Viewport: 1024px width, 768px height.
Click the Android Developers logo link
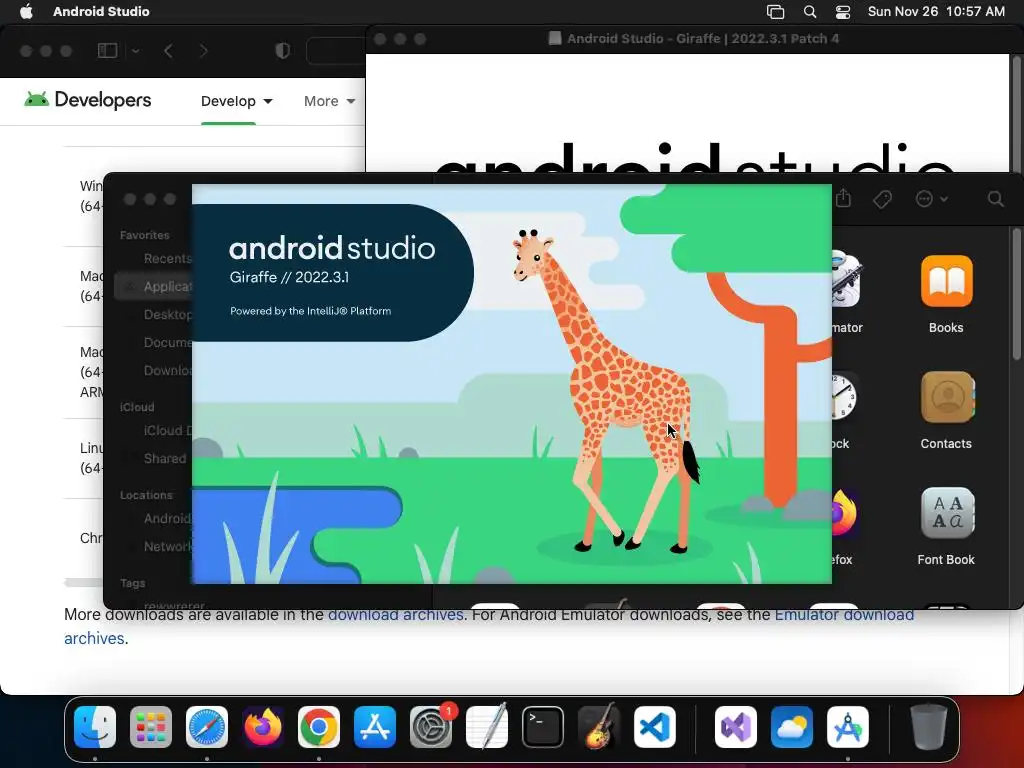tap(88, 100)
